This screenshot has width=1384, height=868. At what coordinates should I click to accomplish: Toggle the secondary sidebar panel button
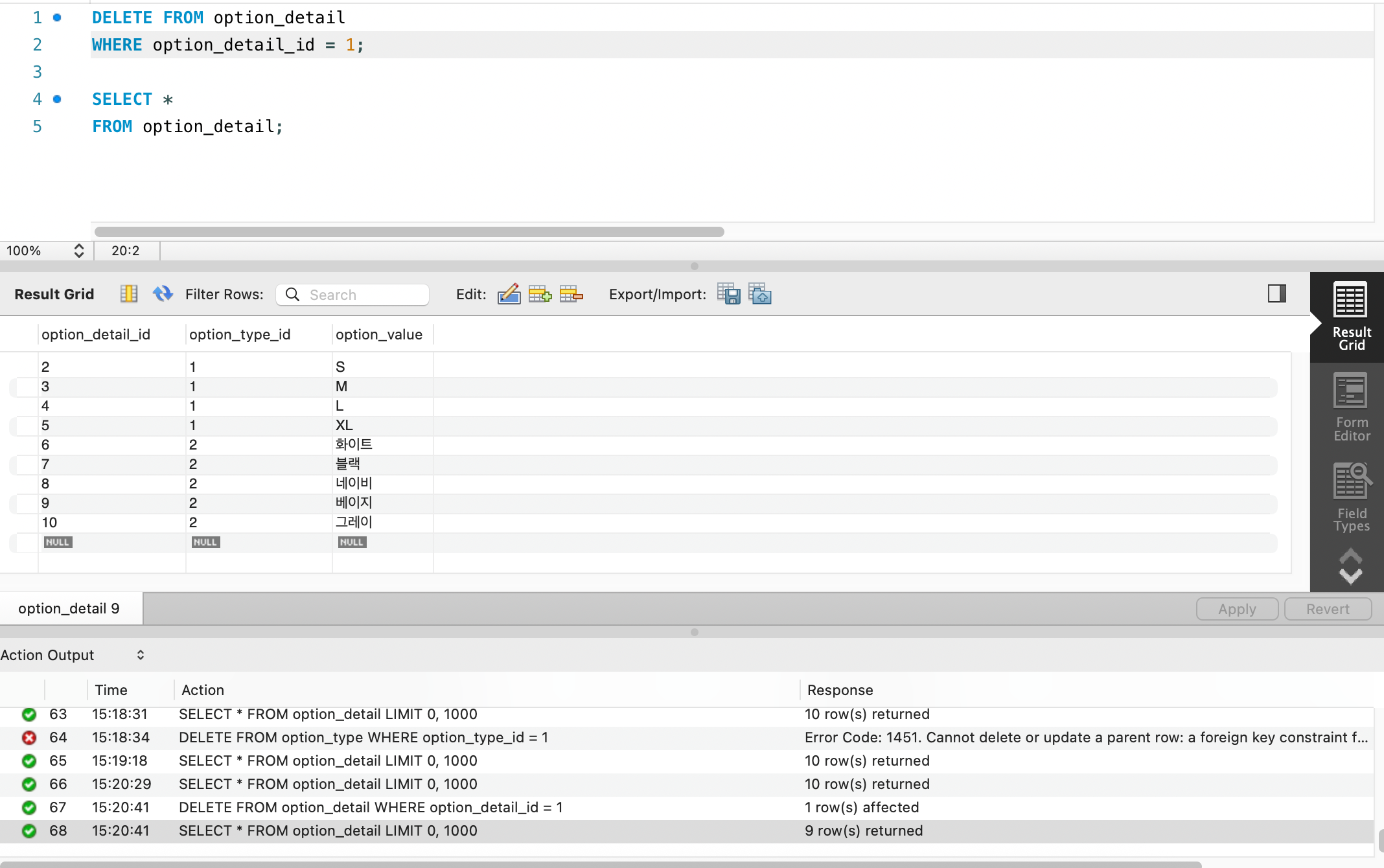tap(1277, 293)
